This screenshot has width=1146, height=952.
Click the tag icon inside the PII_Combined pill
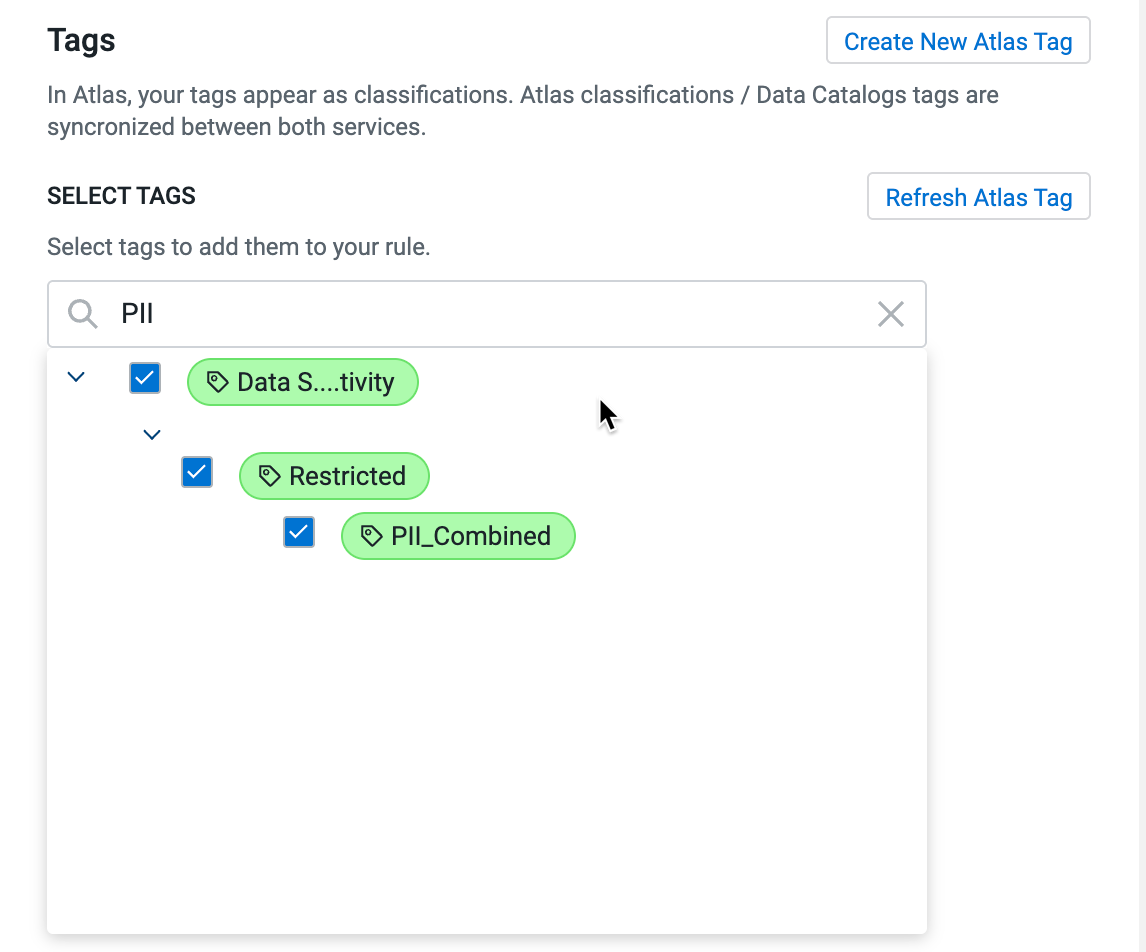pyautogui.click(x=371, y=536)
